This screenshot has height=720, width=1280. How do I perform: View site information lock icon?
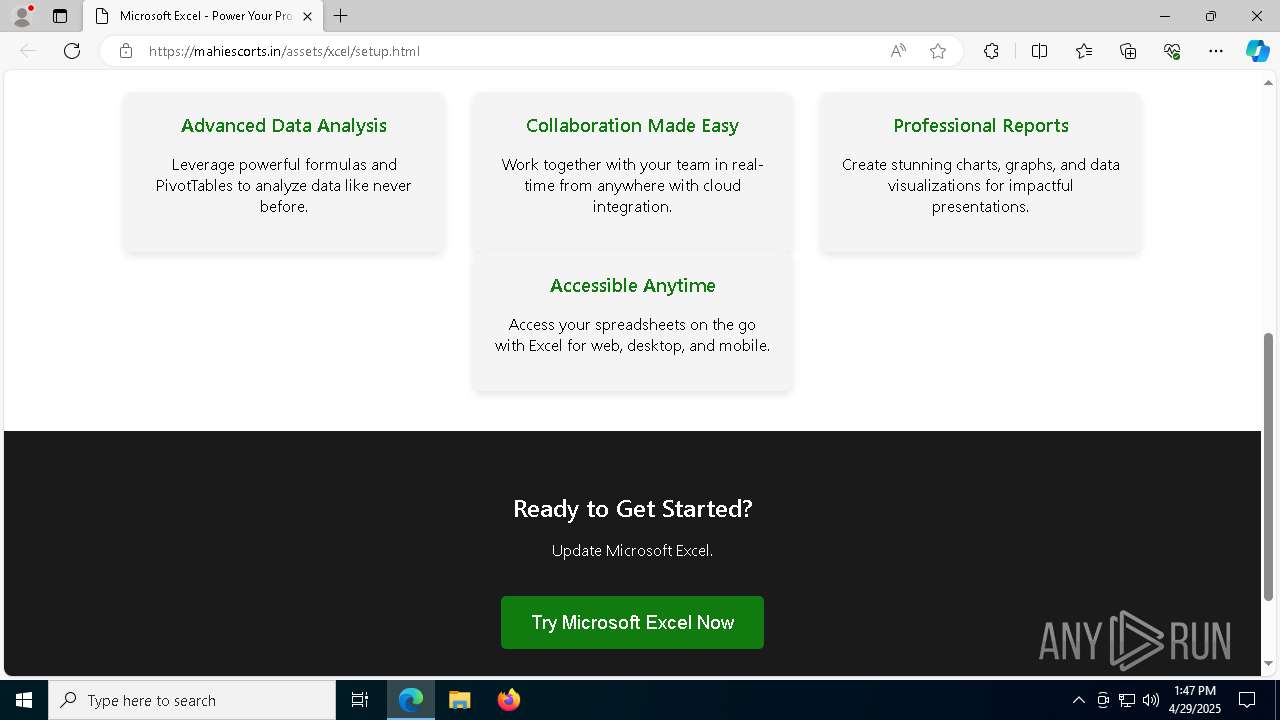126,51
